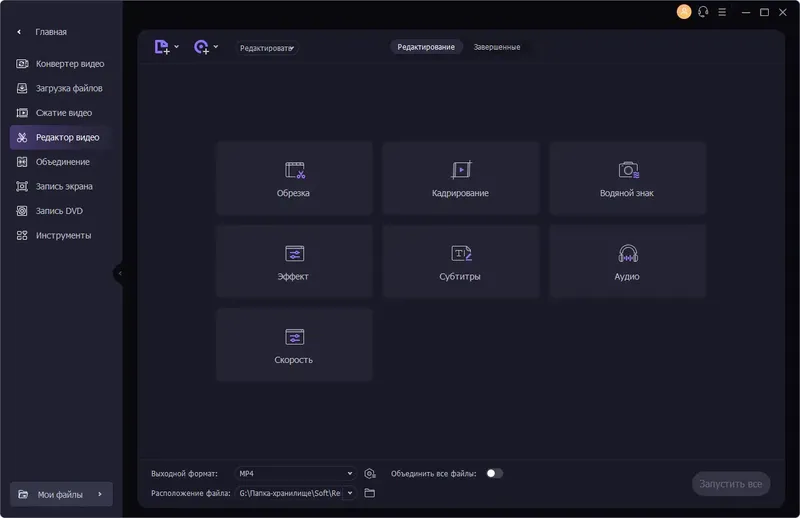
Task: Open the Обрезка trim tool
Action: point(294,178)
